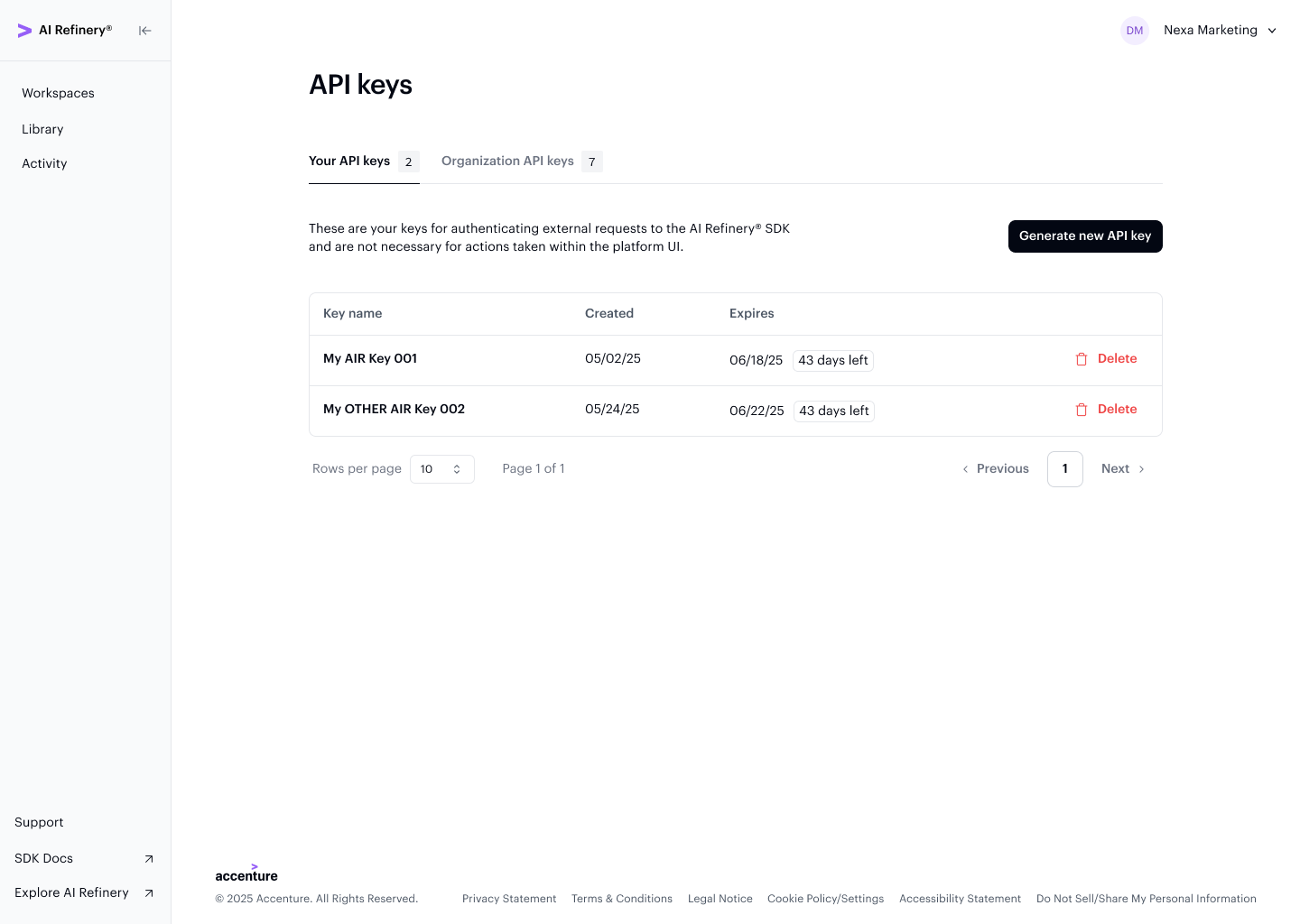
Task: Open the Cookie Policy/Settings link
Action: (826, 899)
